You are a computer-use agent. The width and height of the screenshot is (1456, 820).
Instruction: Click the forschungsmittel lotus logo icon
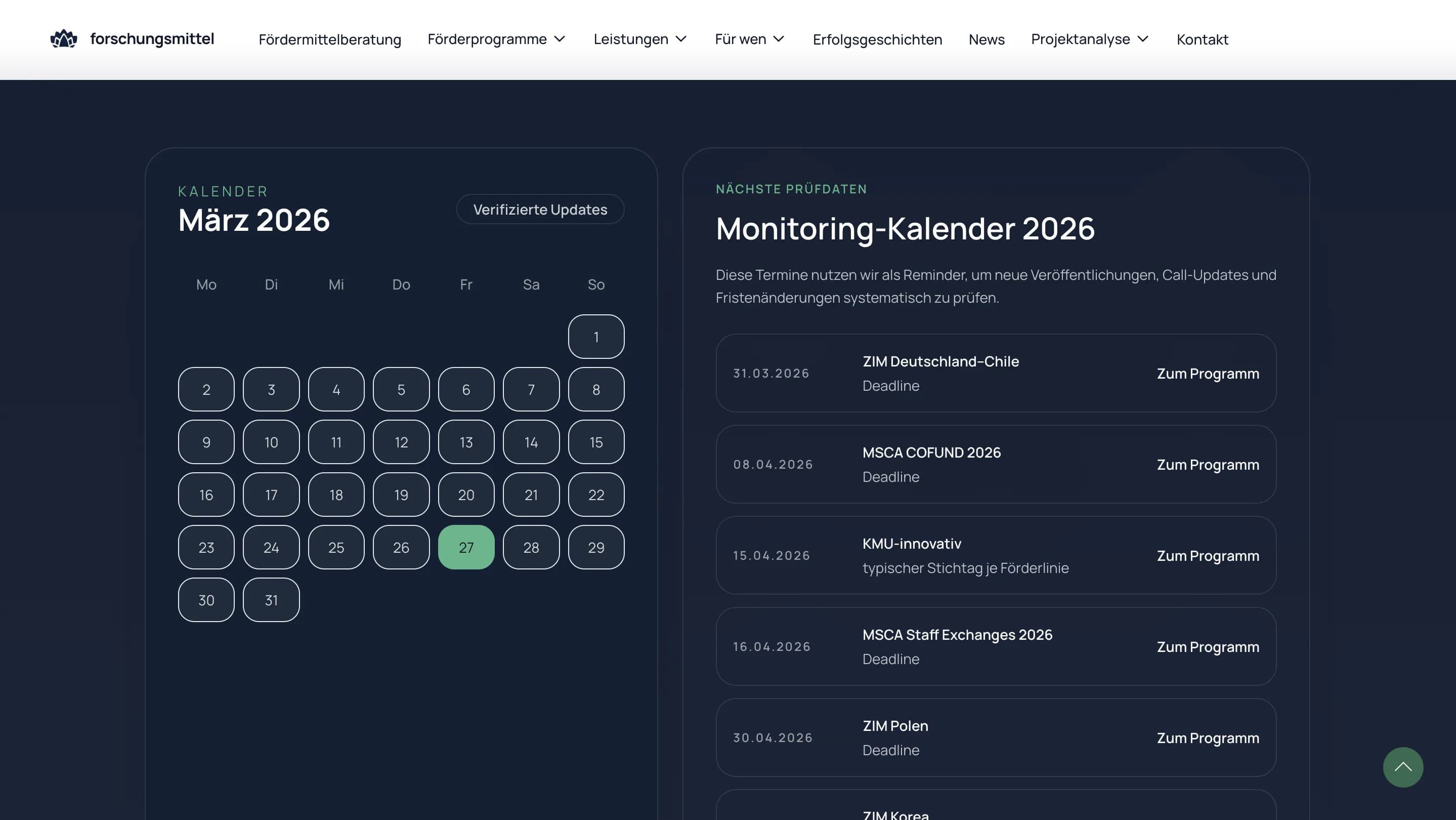(x=63, y=39)
